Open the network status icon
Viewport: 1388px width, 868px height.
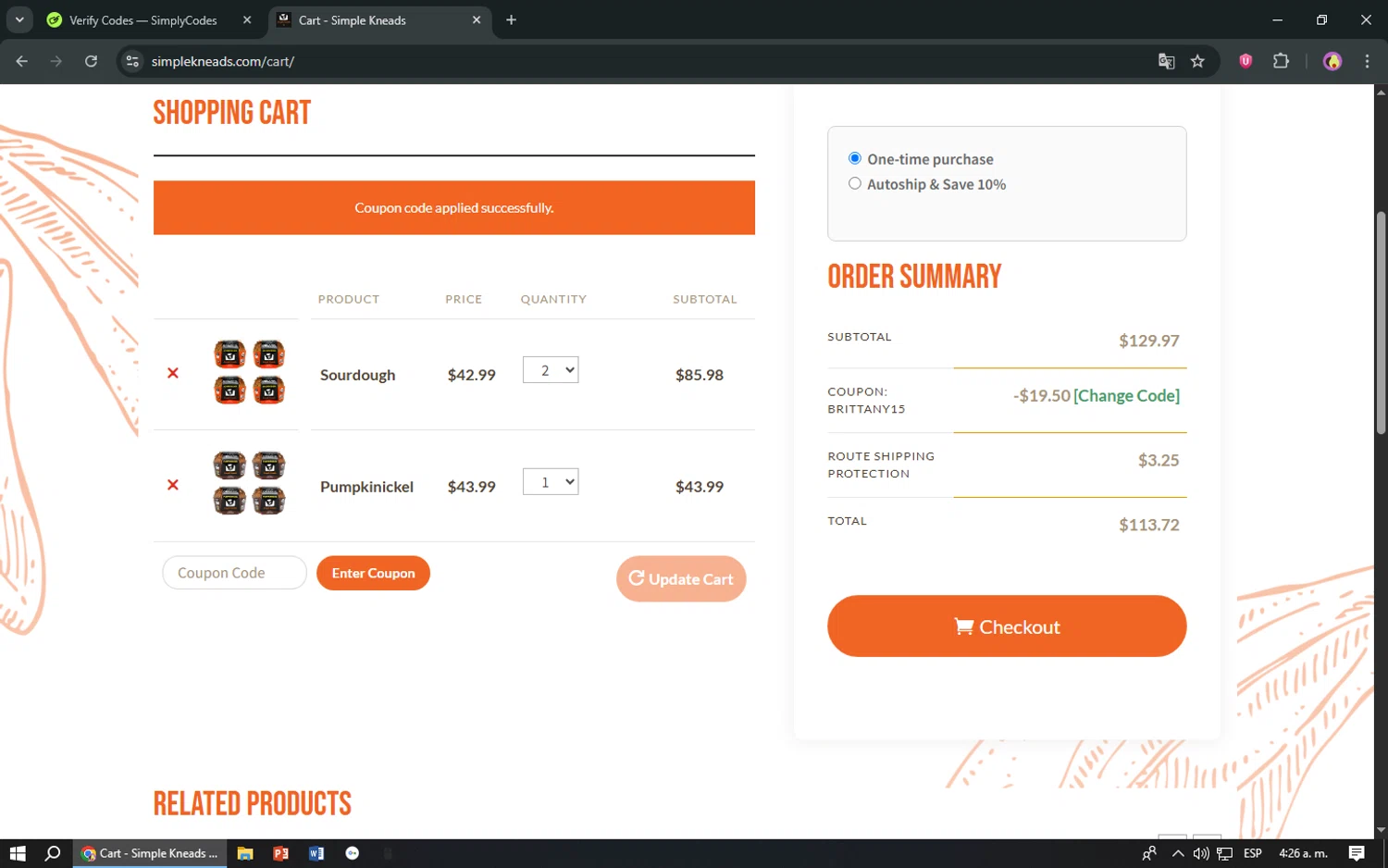1225,853
